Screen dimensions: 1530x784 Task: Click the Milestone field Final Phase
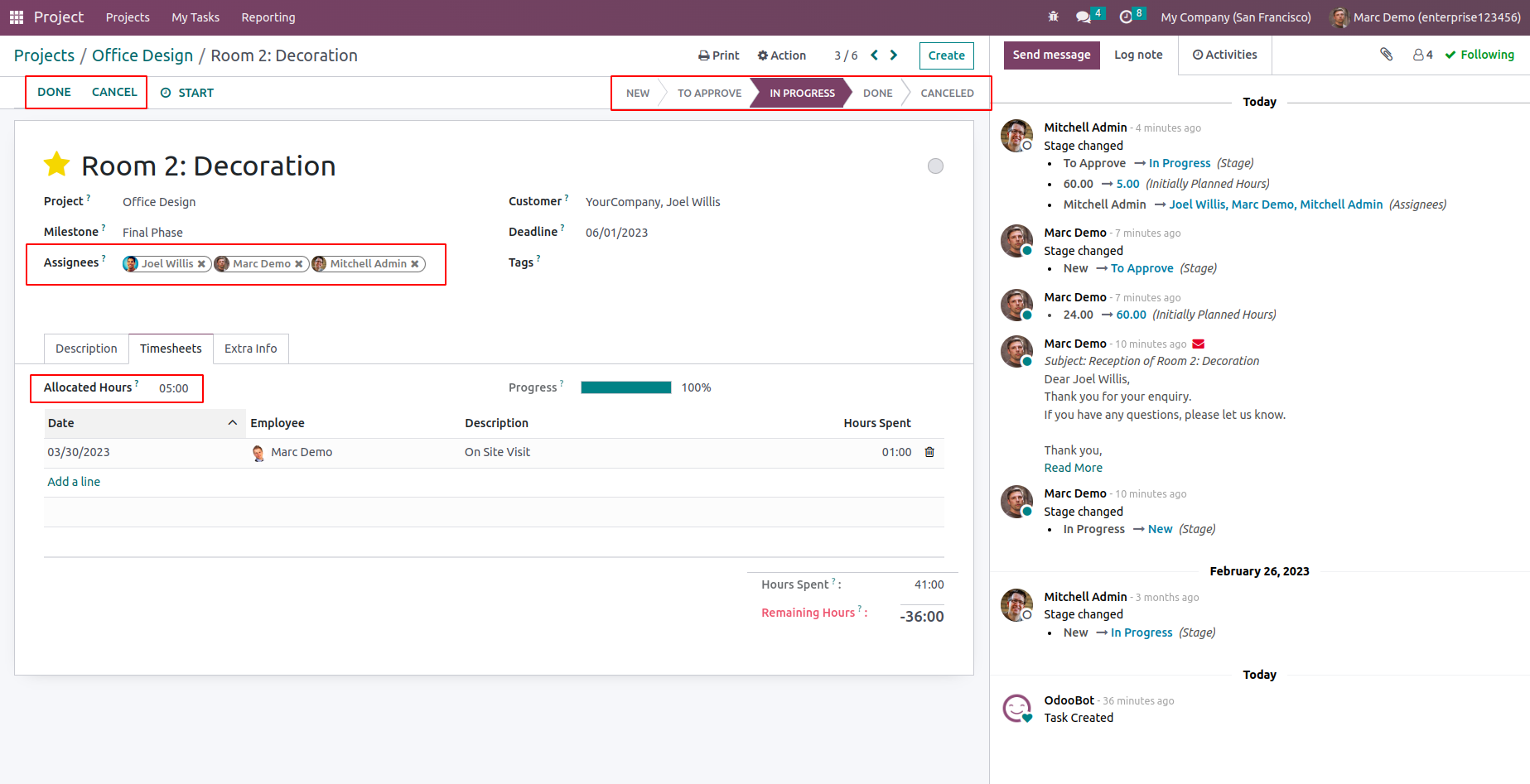click(x=152, y=233)
